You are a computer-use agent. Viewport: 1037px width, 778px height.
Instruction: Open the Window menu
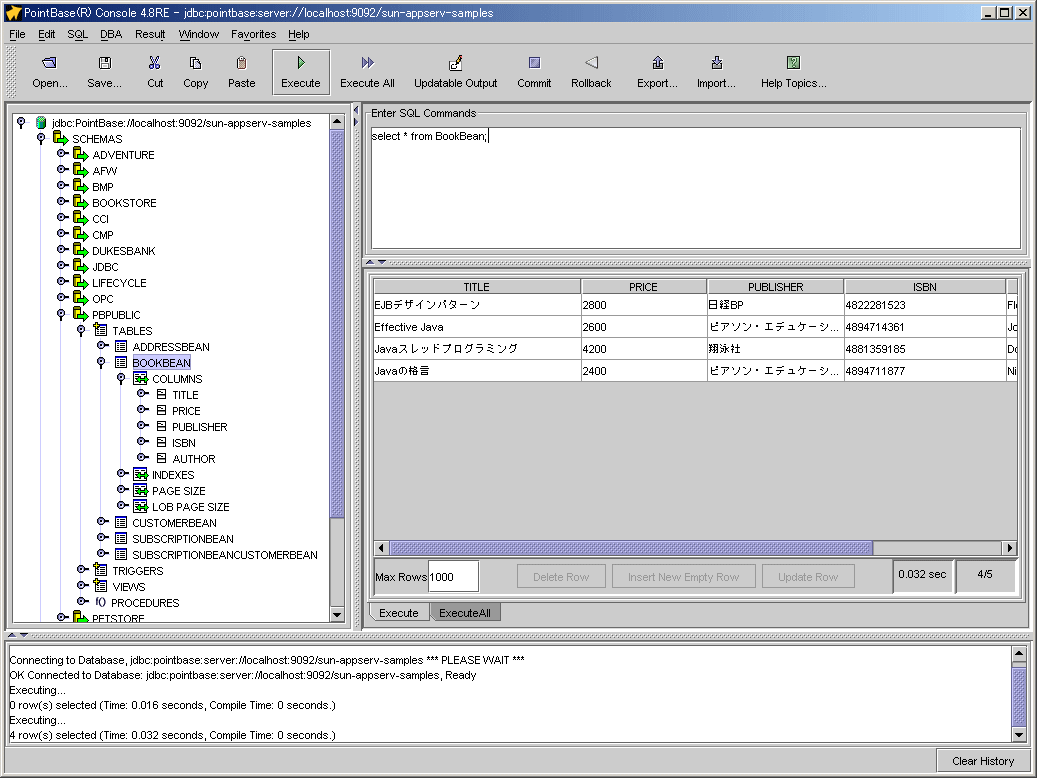point(198,34)
